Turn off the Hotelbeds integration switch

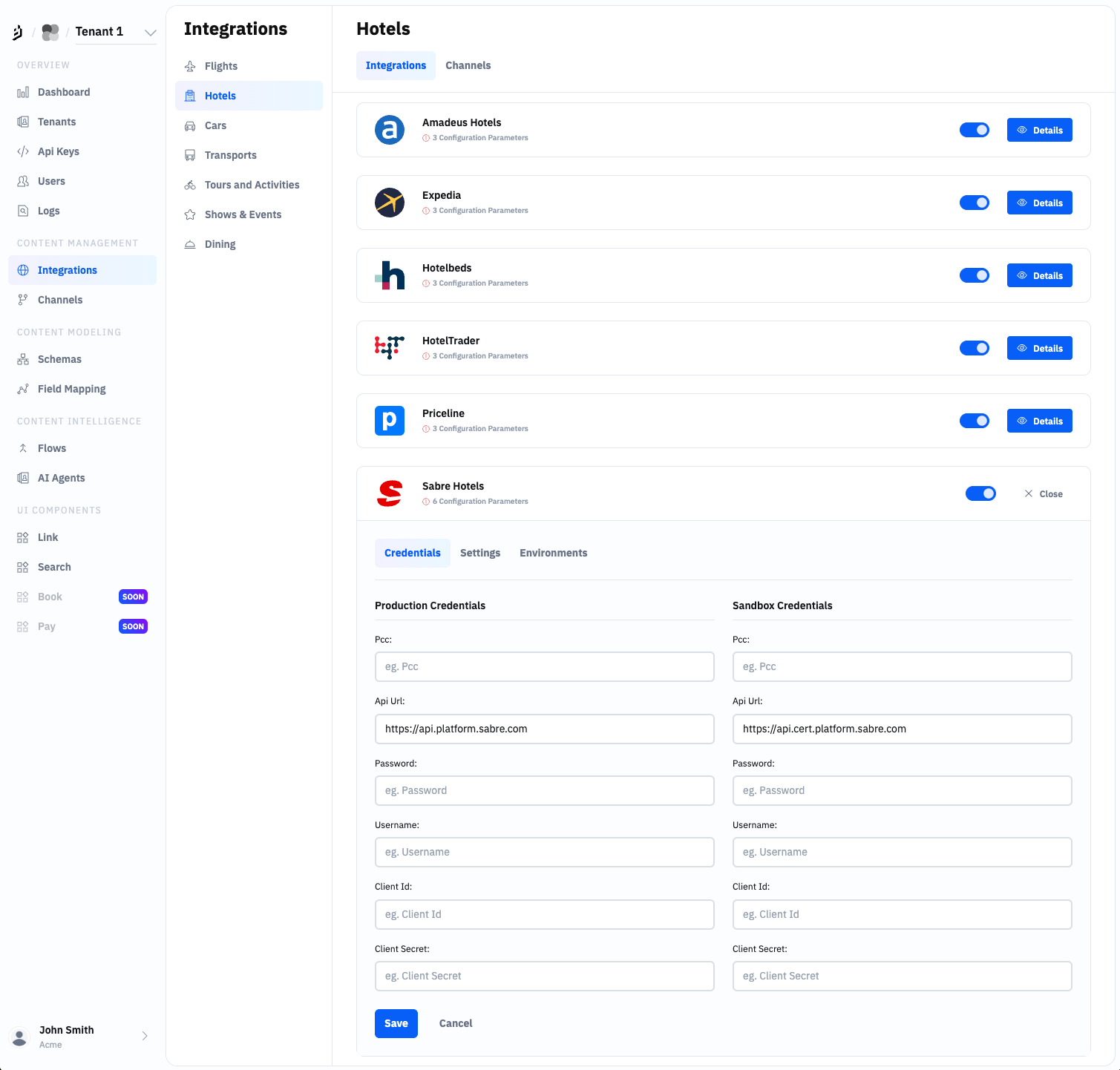974,275
